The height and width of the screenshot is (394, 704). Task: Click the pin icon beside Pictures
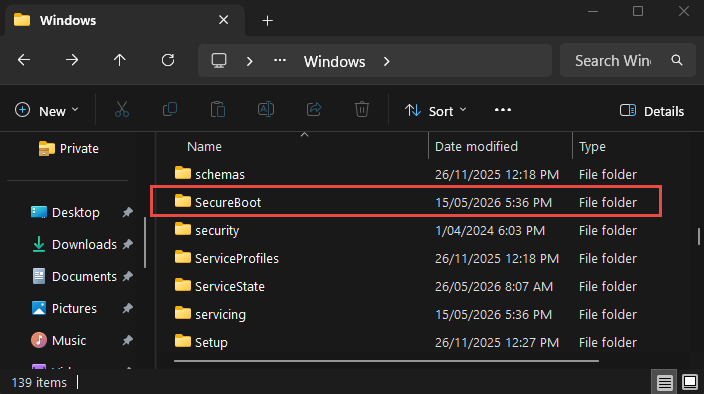click(x=128, y=309)
